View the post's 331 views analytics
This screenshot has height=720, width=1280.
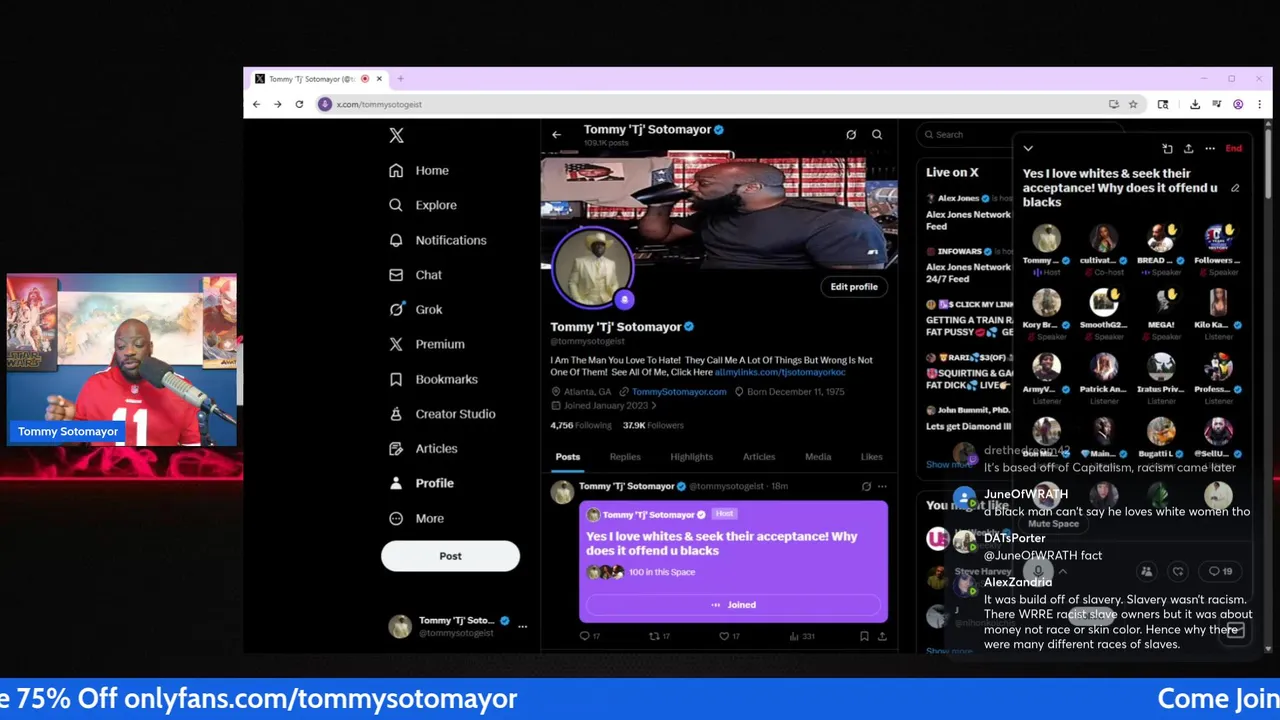pyautogui.click(x=802, y=636)
